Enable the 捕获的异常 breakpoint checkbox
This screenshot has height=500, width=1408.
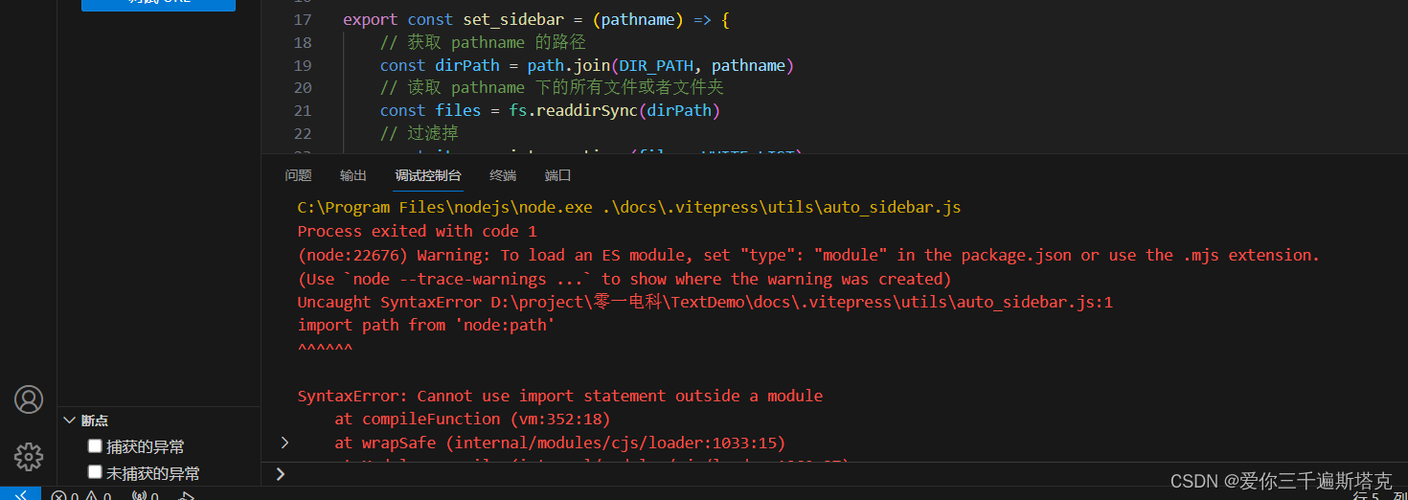coord(95,446)
